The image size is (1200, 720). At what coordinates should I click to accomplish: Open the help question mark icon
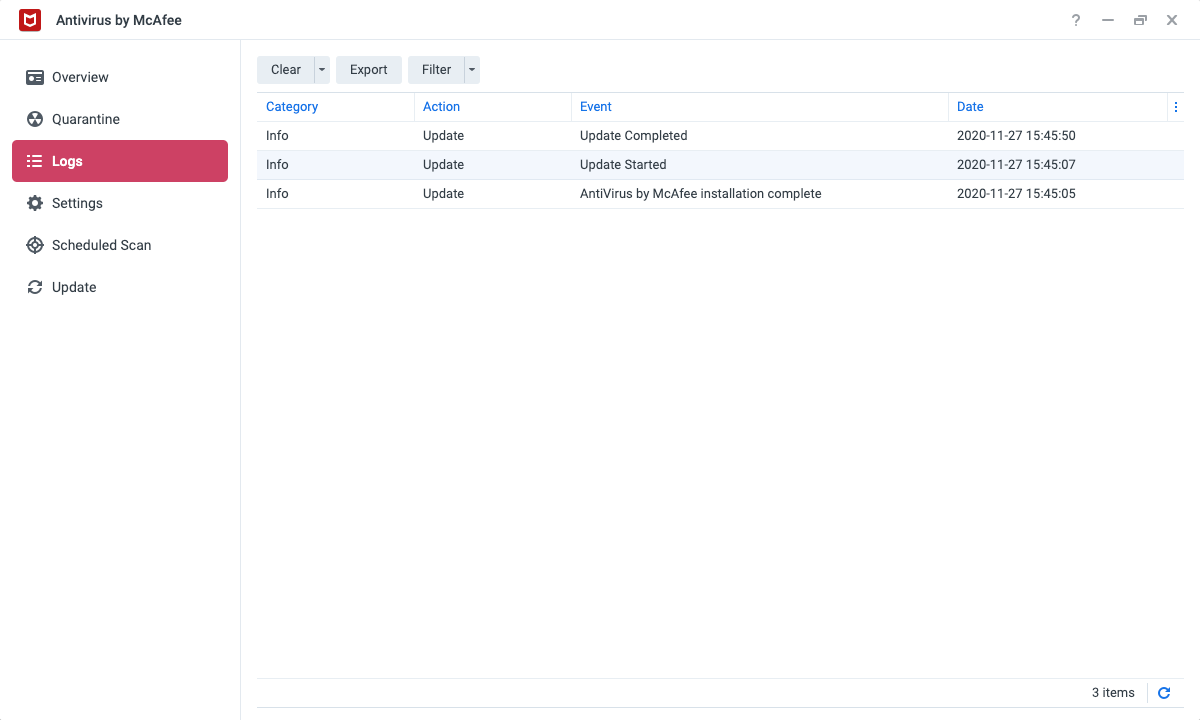tap(1076, 20)
